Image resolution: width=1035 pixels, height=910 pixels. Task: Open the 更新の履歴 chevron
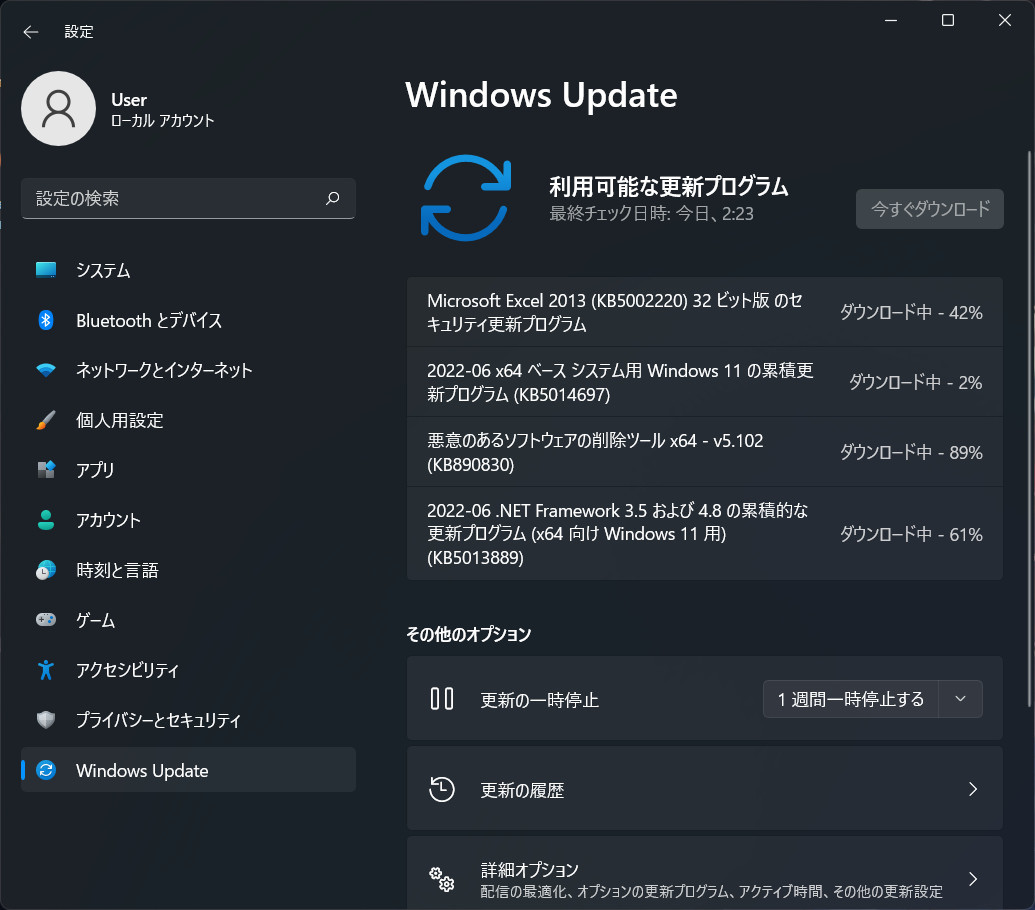click(x=972, y=789)
